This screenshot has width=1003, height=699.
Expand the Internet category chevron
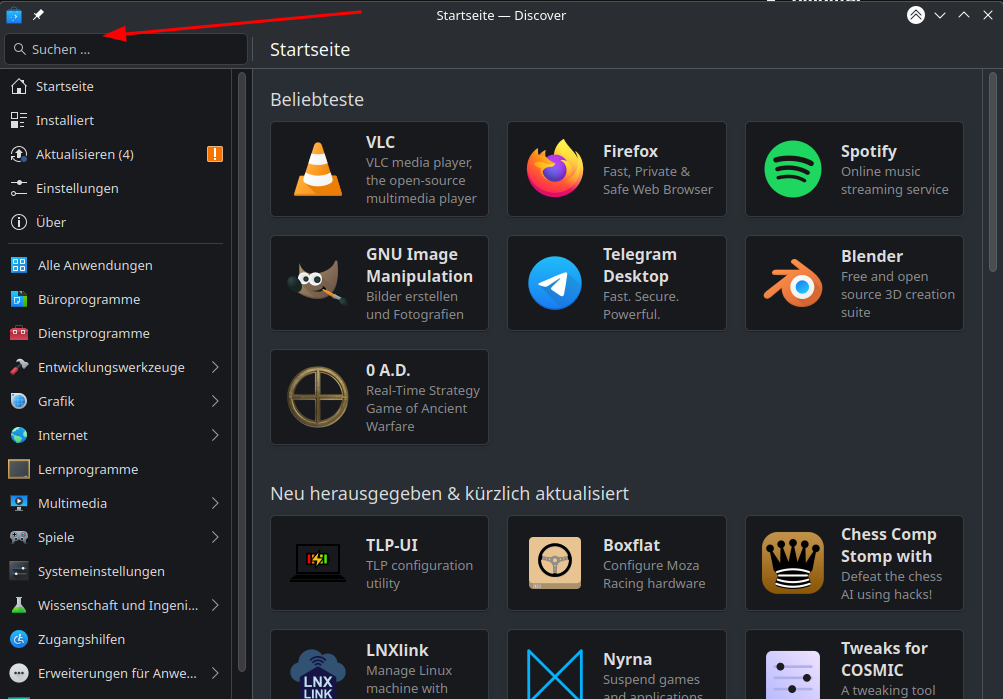(x=215, y=435)
